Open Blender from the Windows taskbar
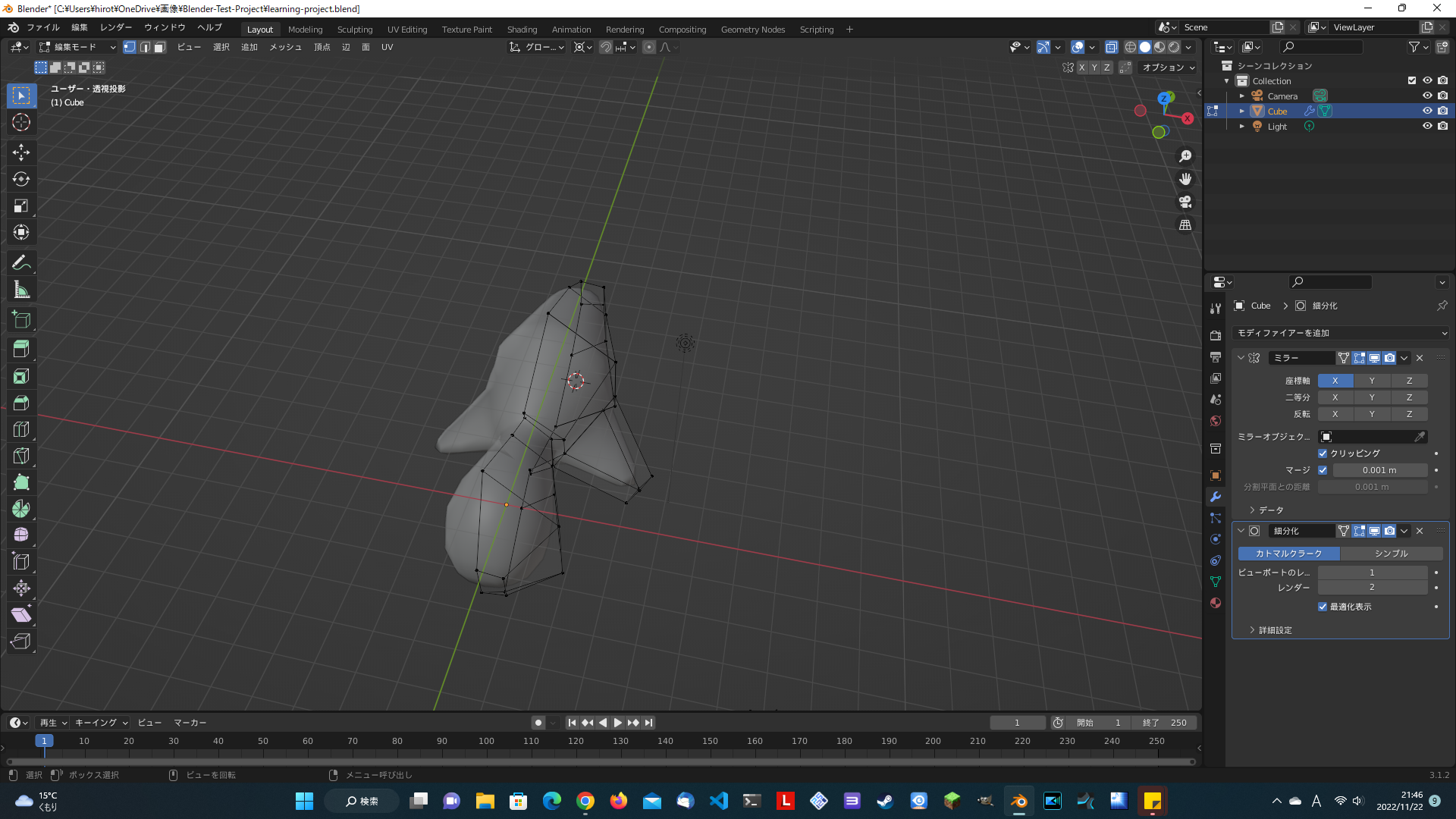Image resolution: width=1456 pixels, height=819 pixels. tap(1018, 801)
